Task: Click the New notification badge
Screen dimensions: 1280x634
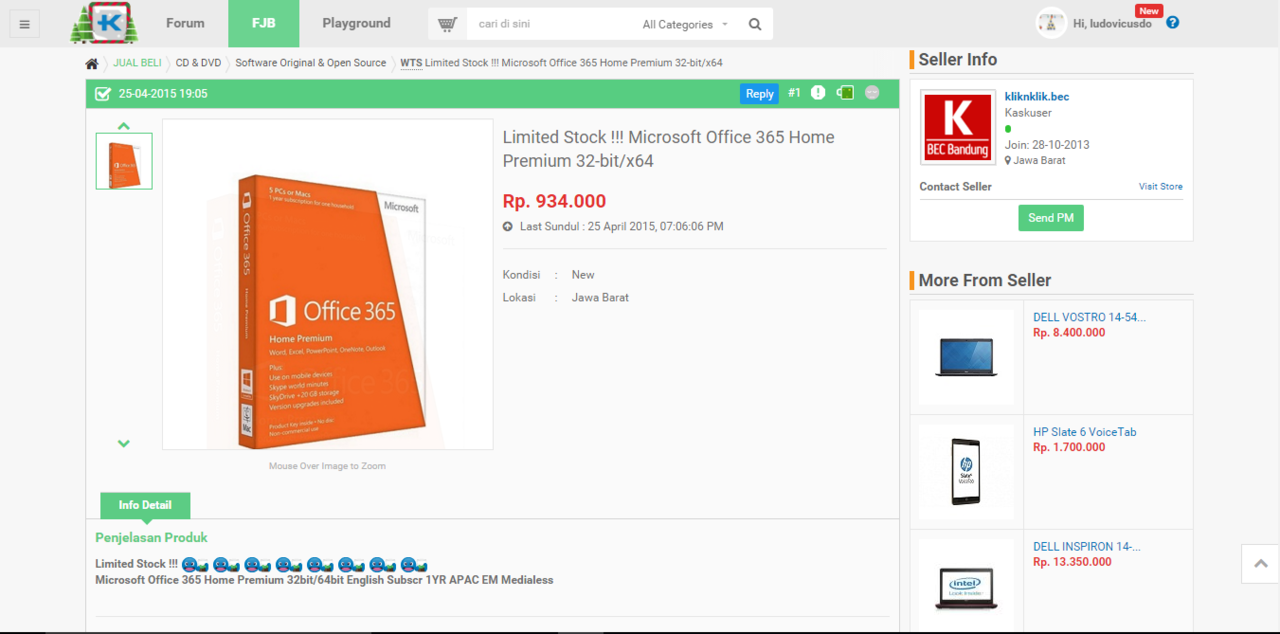Action: coord(1149,11)
